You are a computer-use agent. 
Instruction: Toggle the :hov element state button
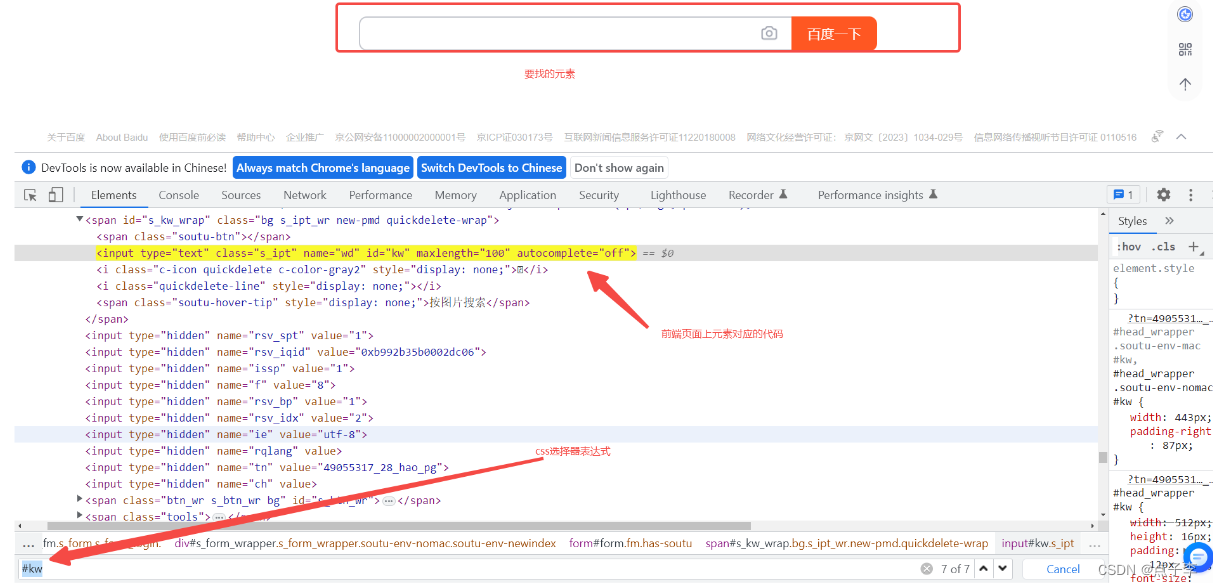(x=1128, y=246)
